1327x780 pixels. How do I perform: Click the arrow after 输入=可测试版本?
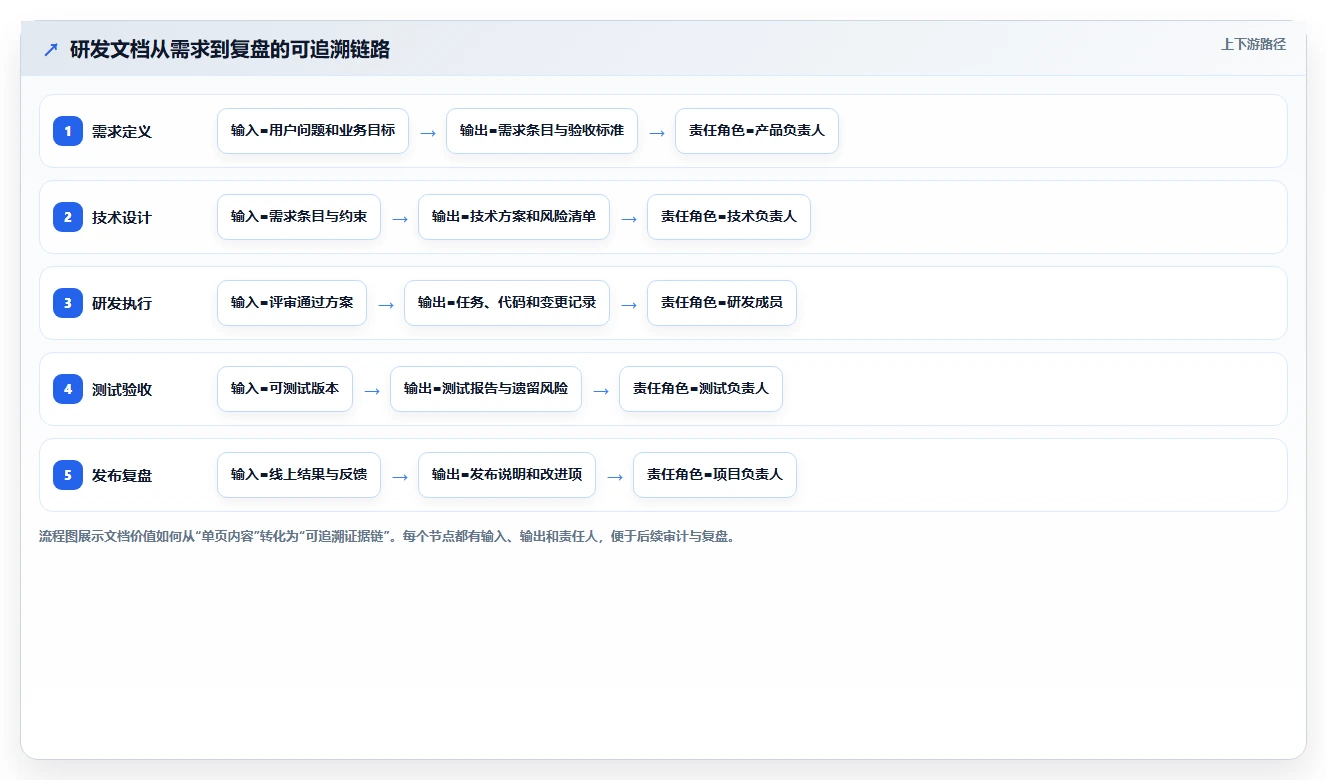(x=372, y=390)
